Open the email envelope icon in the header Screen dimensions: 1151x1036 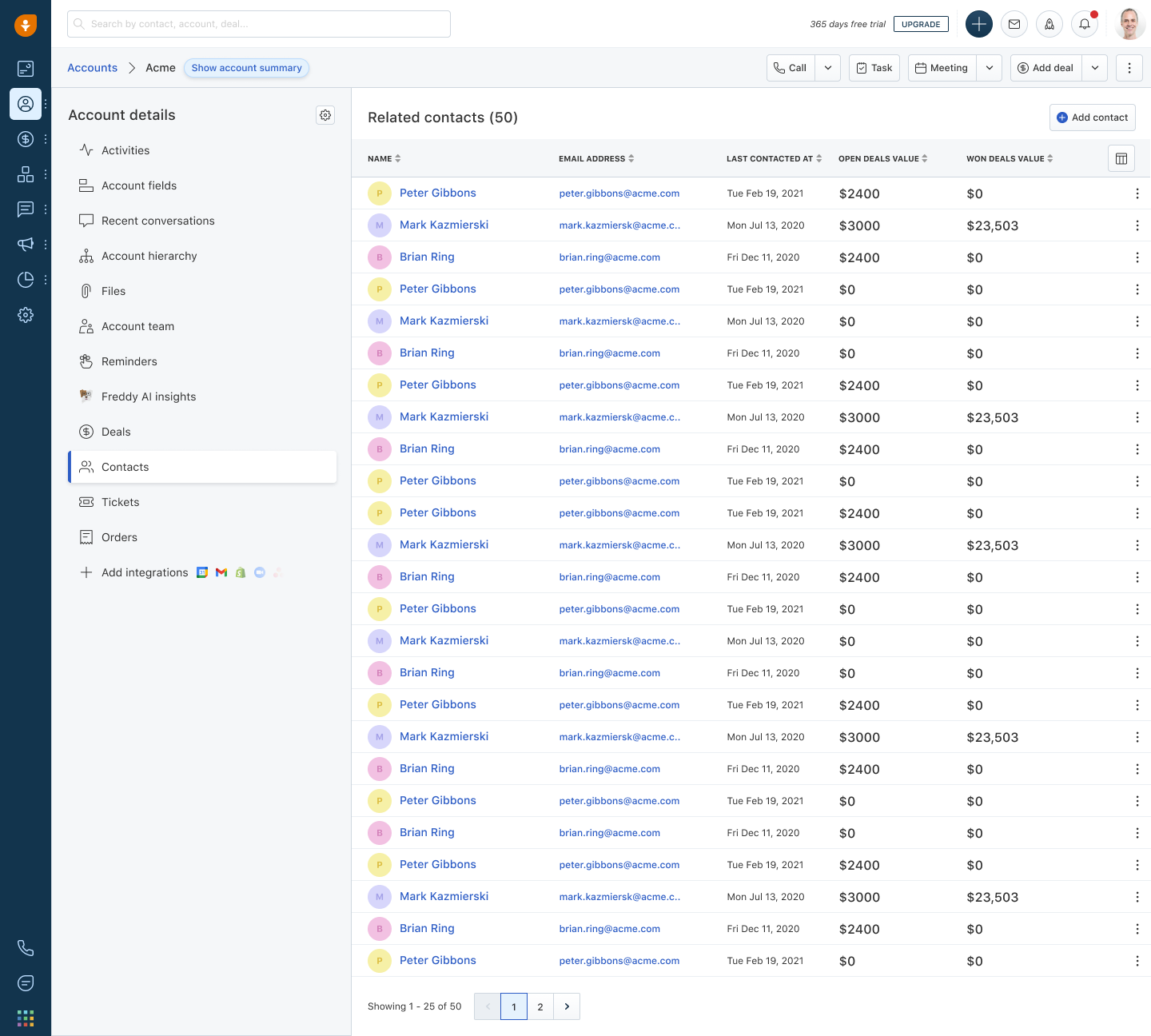(1014, 24)
